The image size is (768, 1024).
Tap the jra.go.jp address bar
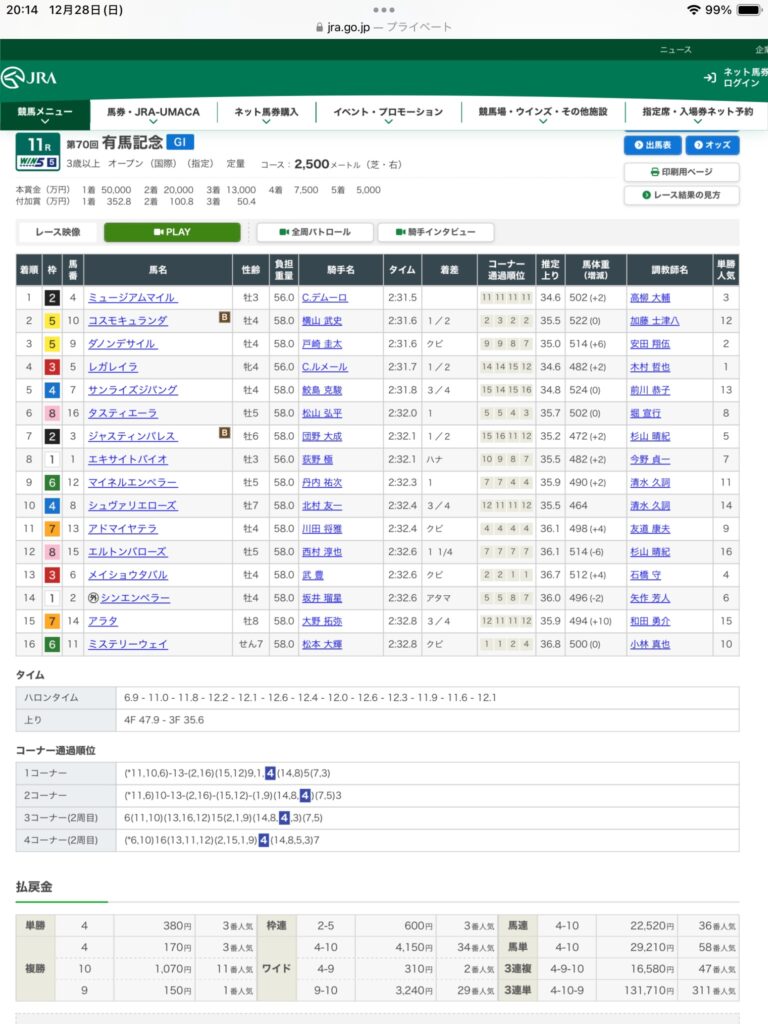[x=383, y=27]
